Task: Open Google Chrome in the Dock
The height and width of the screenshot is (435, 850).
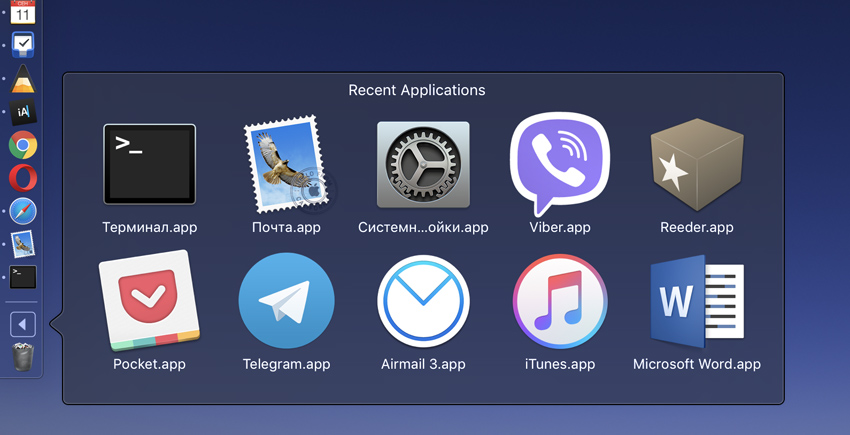Action: pos(23,145)
